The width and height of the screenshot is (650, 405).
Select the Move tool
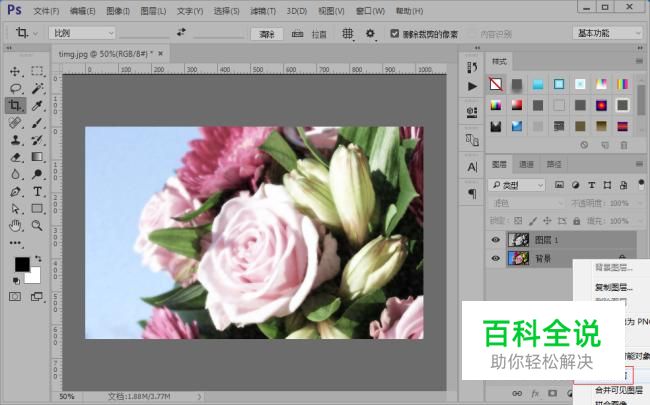15,71
